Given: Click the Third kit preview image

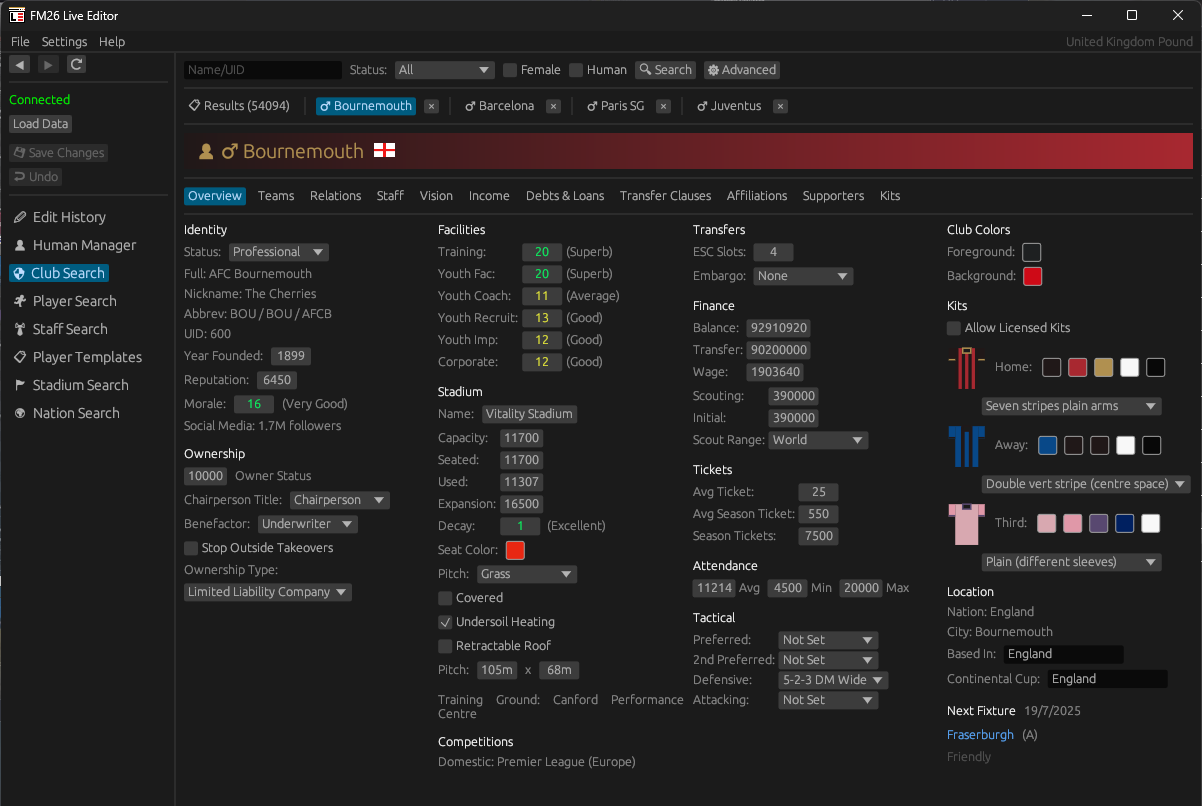Looking at the screenshot, I should pyautogui.click(x=966, y=524).
